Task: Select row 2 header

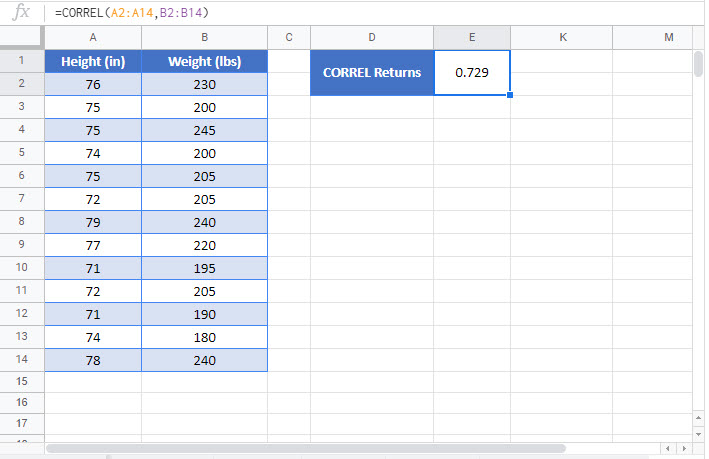Action: click(22, 84)
